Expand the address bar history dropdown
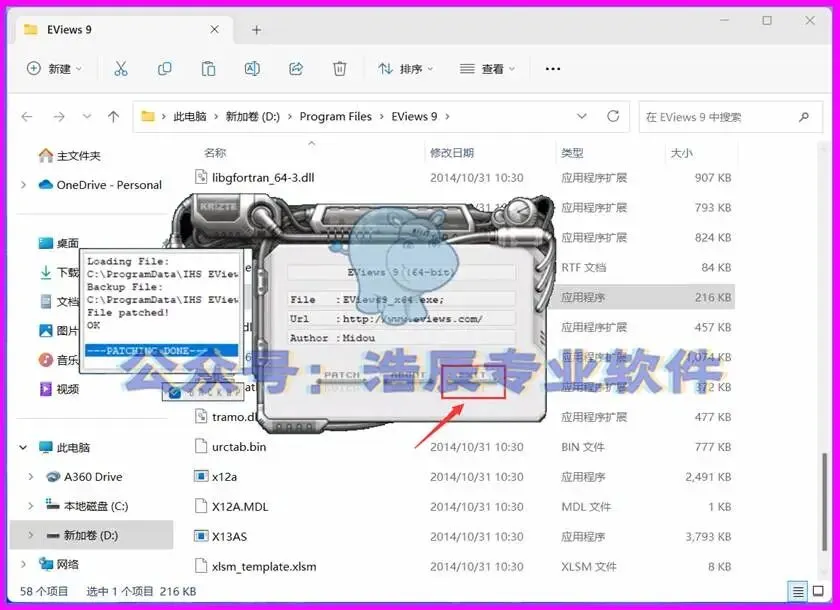Image resolution: width=840 pixels, height=610 pixels. coord(581,116)
